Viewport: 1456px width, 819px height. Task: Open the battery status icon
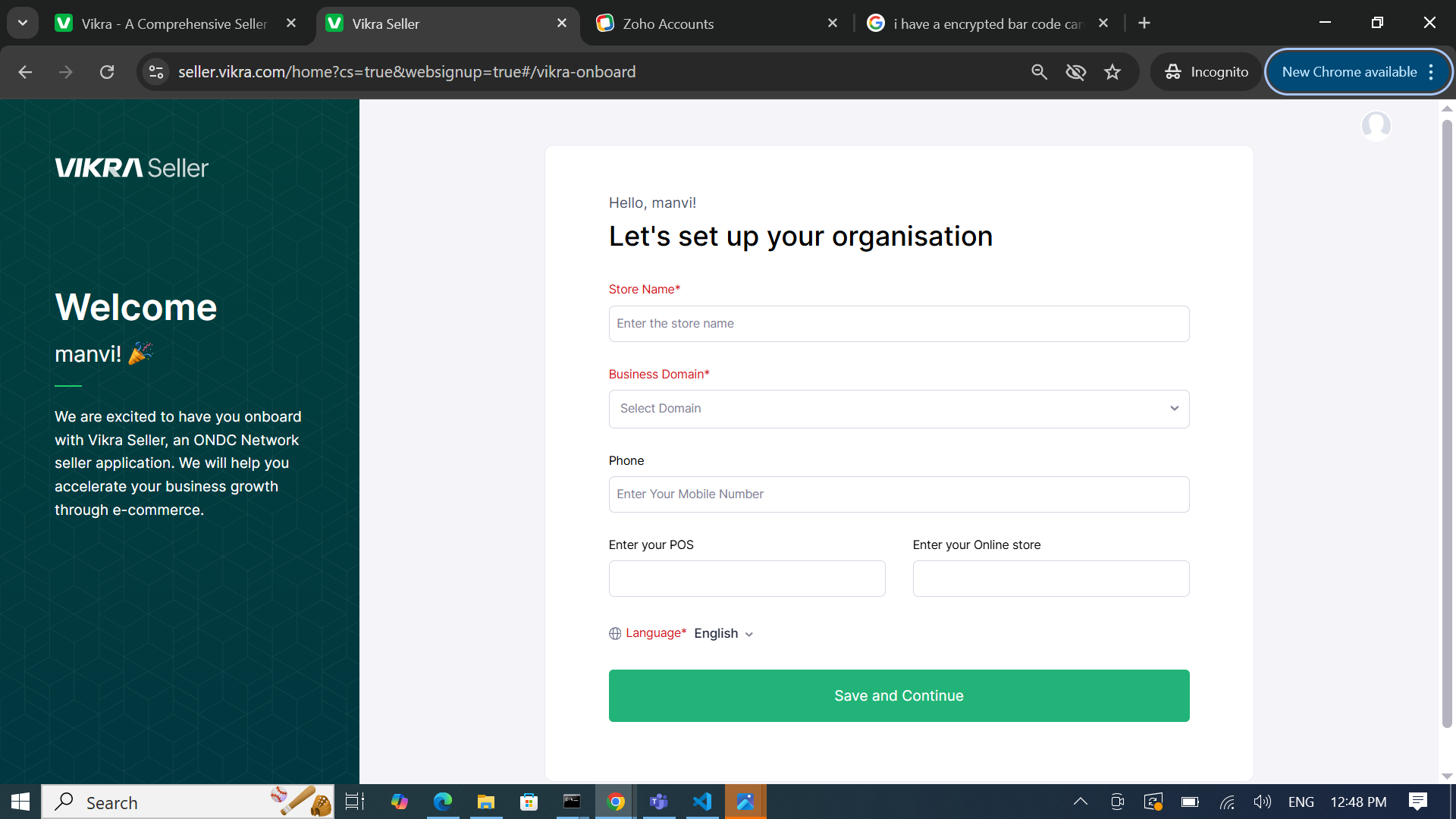(1190, 802)
